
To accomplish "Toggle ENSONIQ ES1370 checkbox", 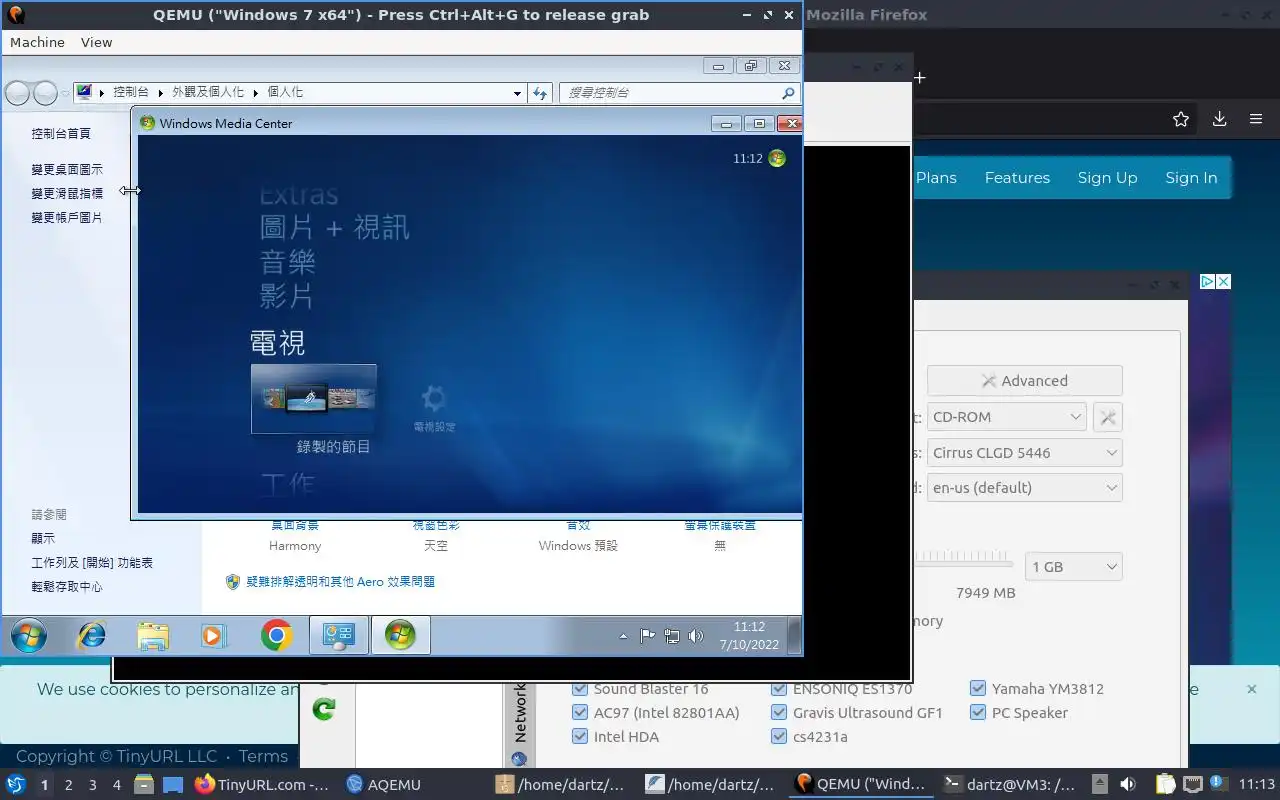I will pos(779,689).
